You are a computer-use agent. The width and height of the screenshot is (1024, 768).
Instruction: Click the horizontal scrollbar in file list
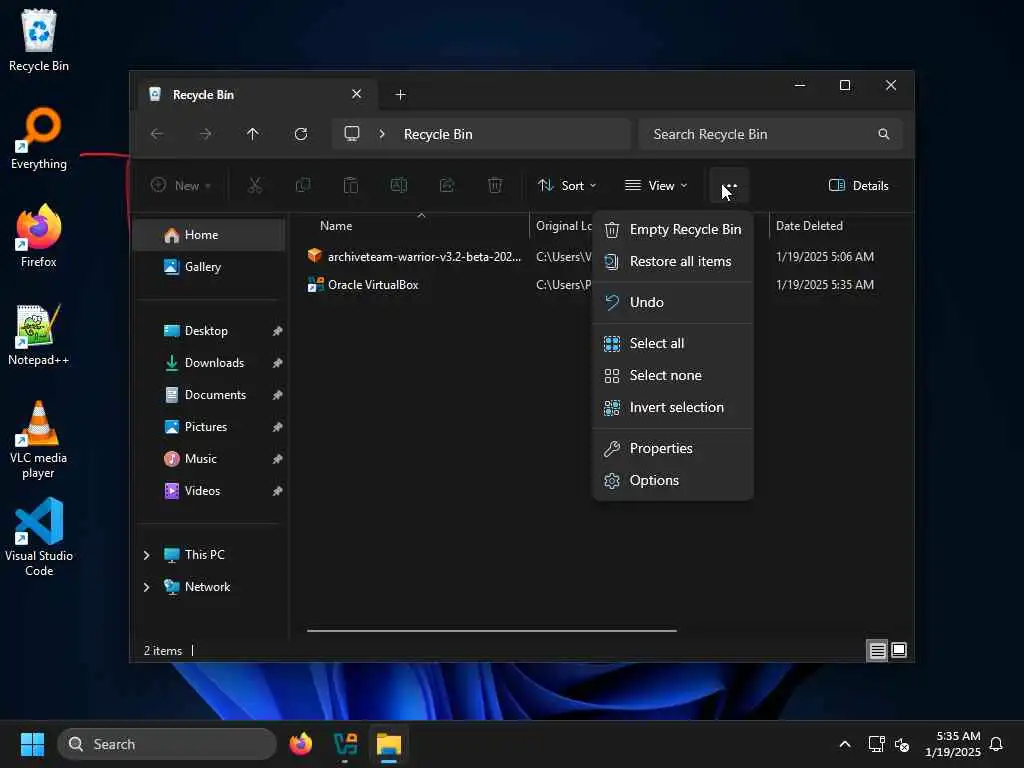492,631
